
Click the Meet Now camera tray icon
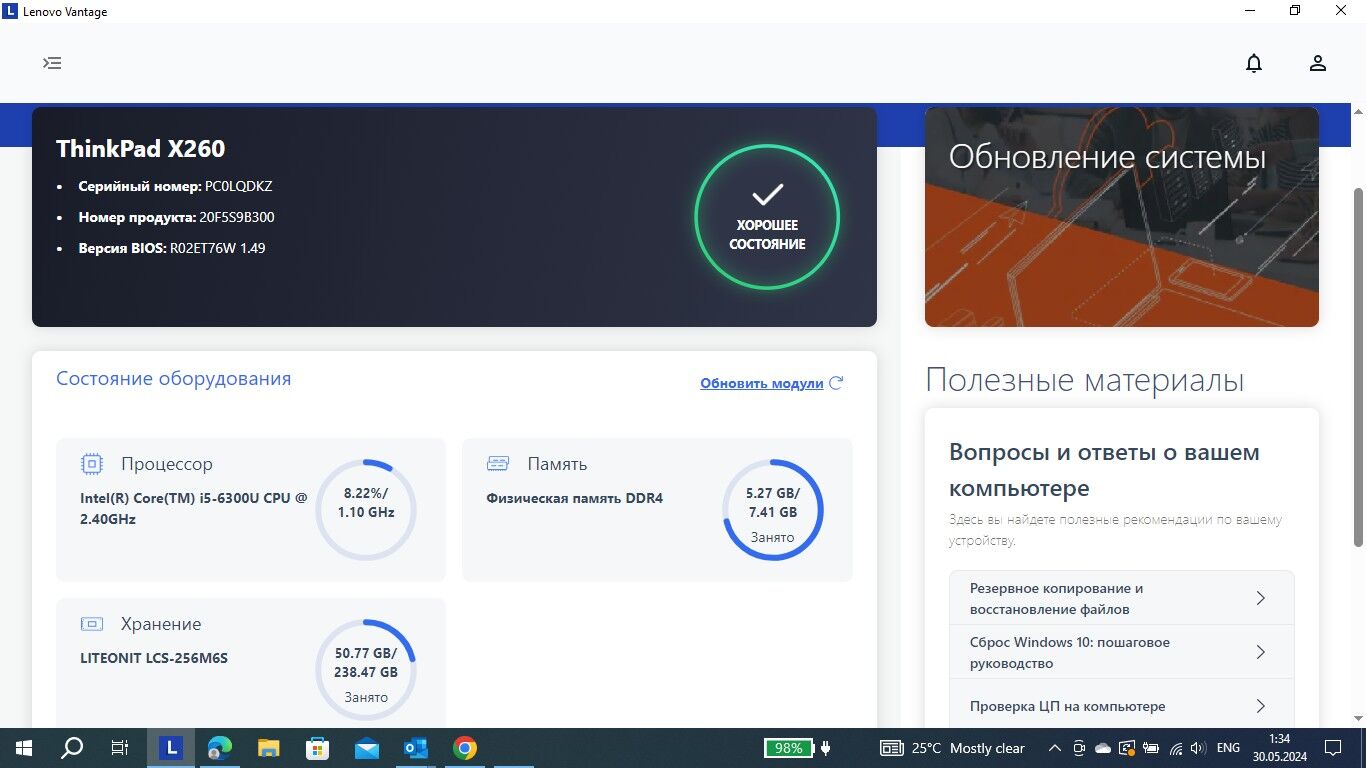[x=1079, y=748]
